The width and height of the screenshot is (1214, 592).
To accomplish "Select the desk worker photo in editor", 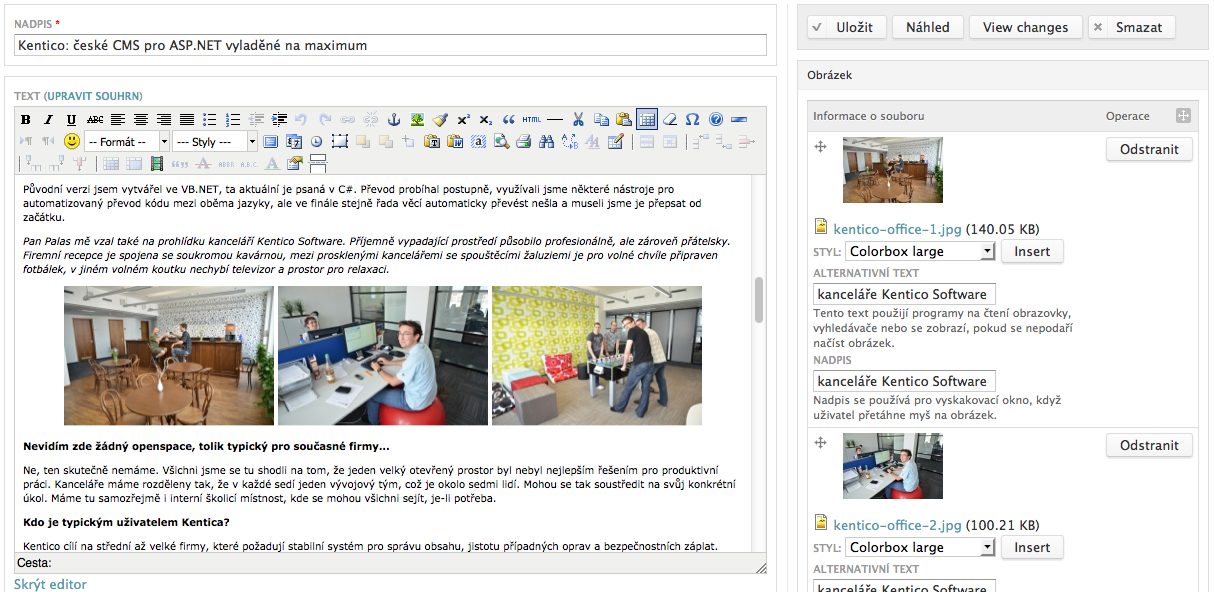I will 383,355.
